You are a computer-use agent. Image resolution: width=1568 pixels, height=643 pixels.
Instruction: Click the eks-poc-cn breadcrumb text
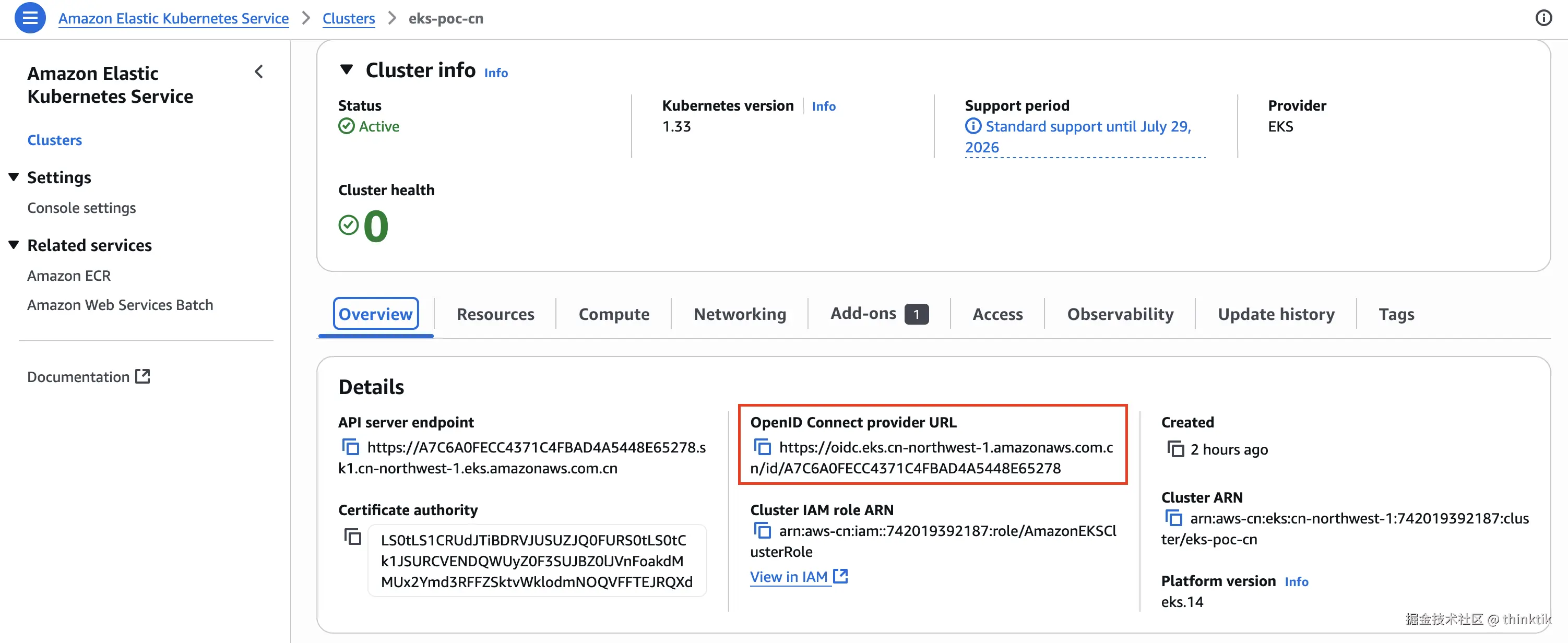[x=446, y=18]
